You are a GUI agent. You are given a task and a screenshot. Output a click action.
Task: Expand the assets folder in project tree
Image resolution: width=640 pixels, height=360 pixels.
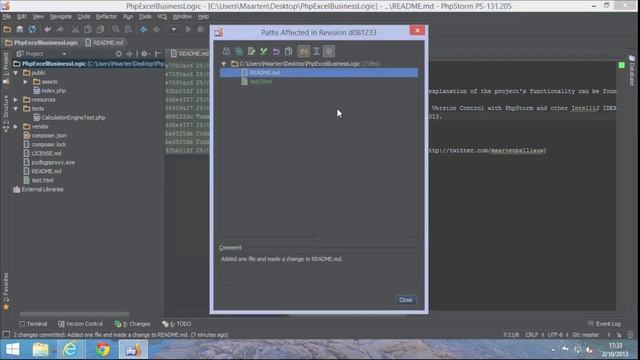[26, 82]
